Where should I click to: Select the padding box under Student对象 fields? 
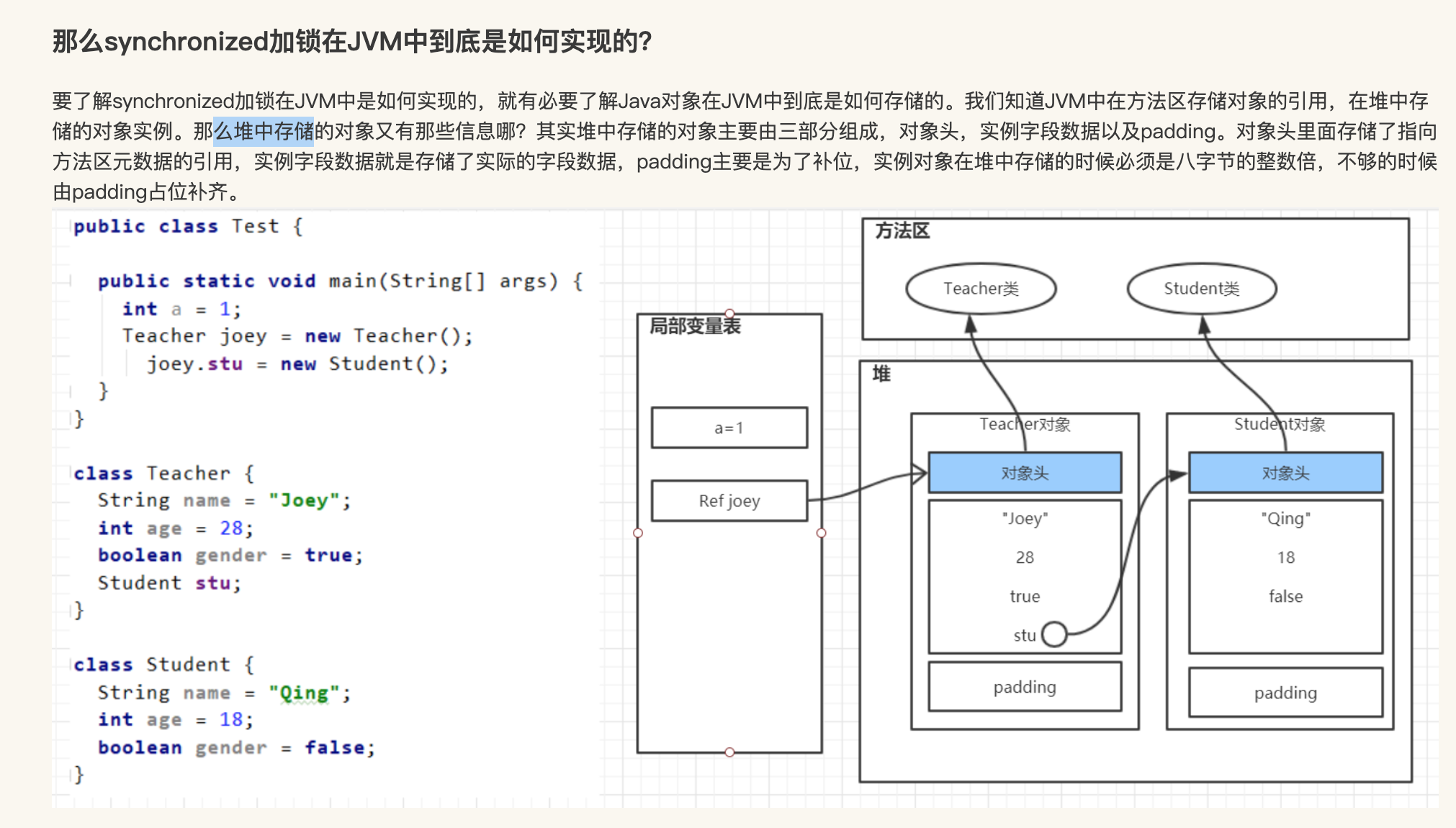click(x=1285, y=693)
